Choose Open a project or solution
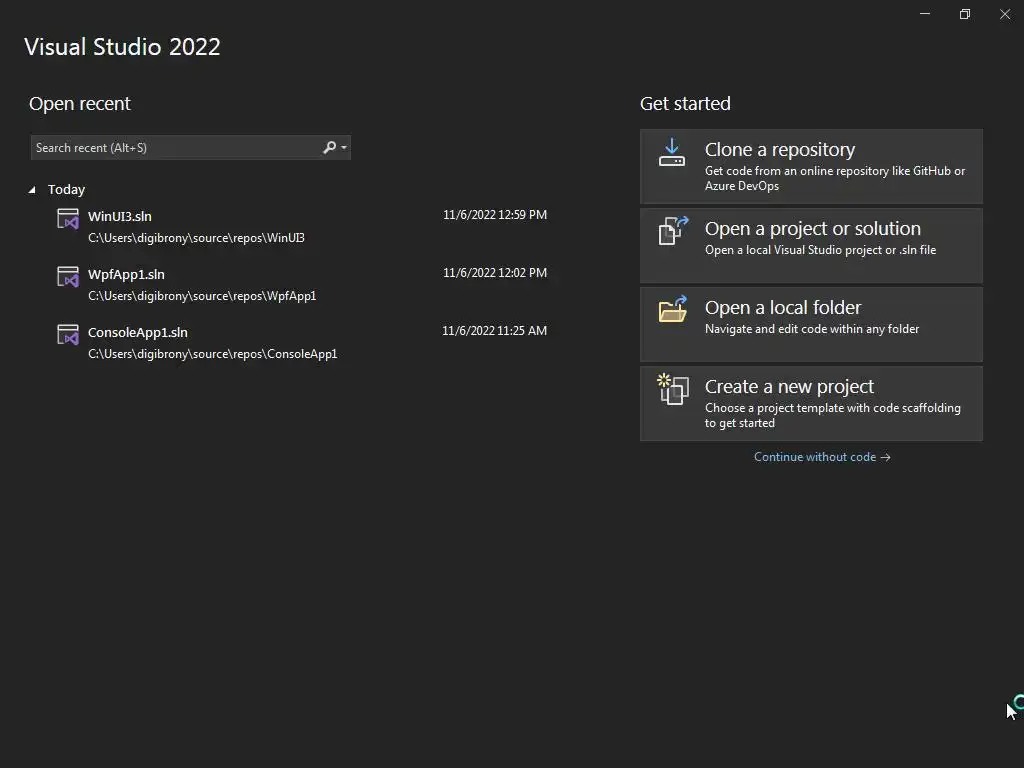This screenshot has height=768, width=1024. coord(811,246)
